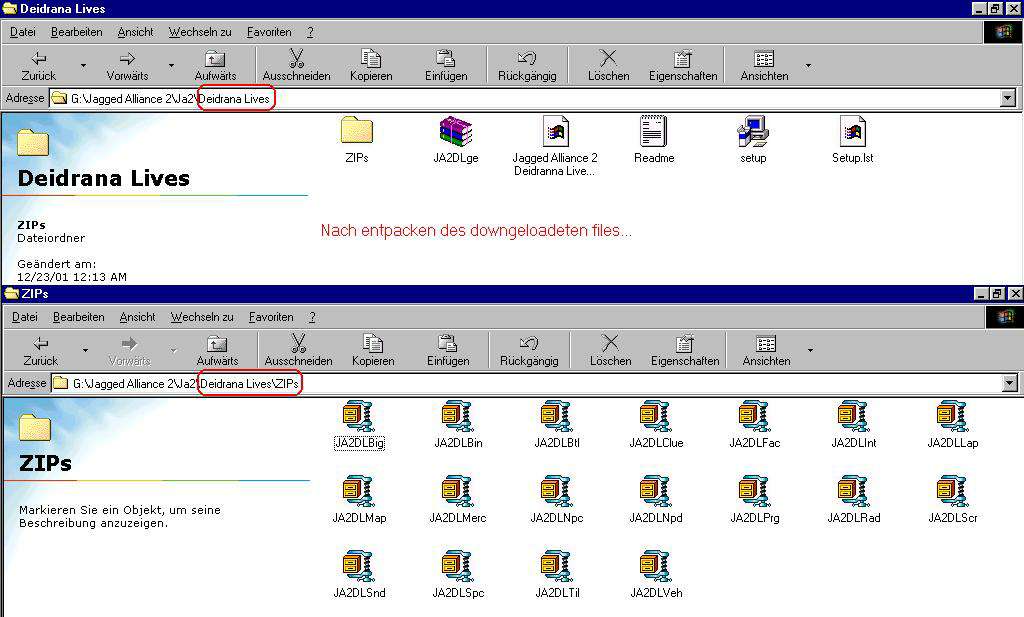1024x617 pixels.
Task: Expand Zurück history dropdown in ZIPs window
Action: (85, 351)
